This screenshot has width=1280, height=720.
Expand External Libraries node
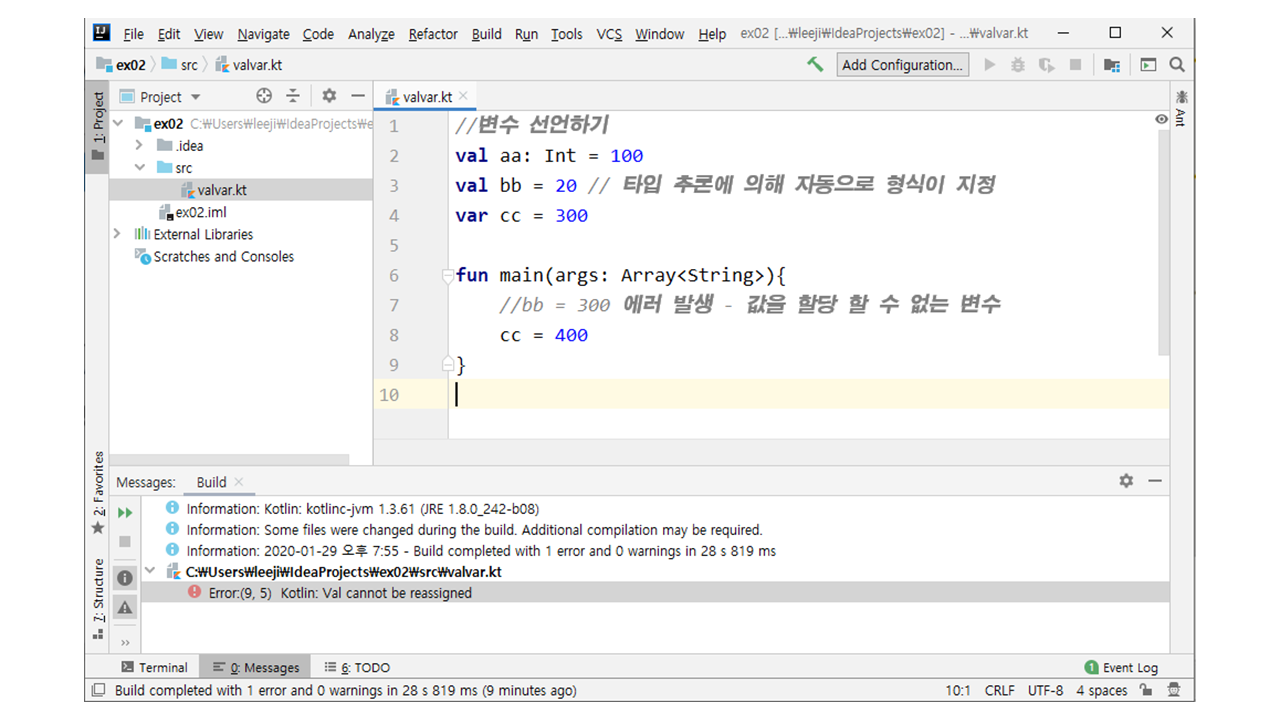118,234
